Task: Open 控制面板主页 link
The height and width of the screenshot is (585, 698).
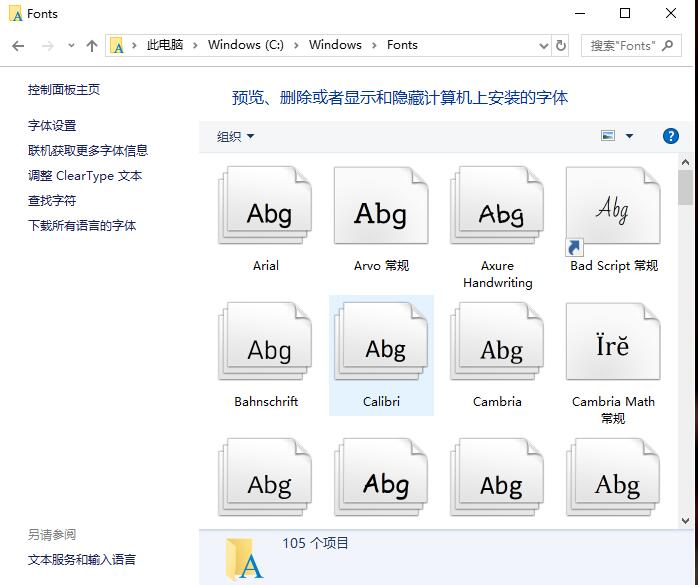Action: click(x=64, y=89)
